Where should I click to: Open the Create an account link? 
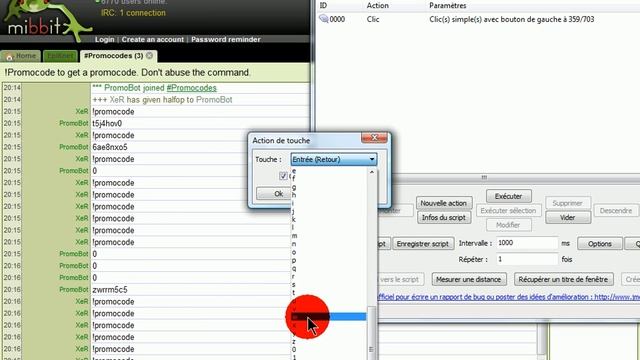coord(153,39)
